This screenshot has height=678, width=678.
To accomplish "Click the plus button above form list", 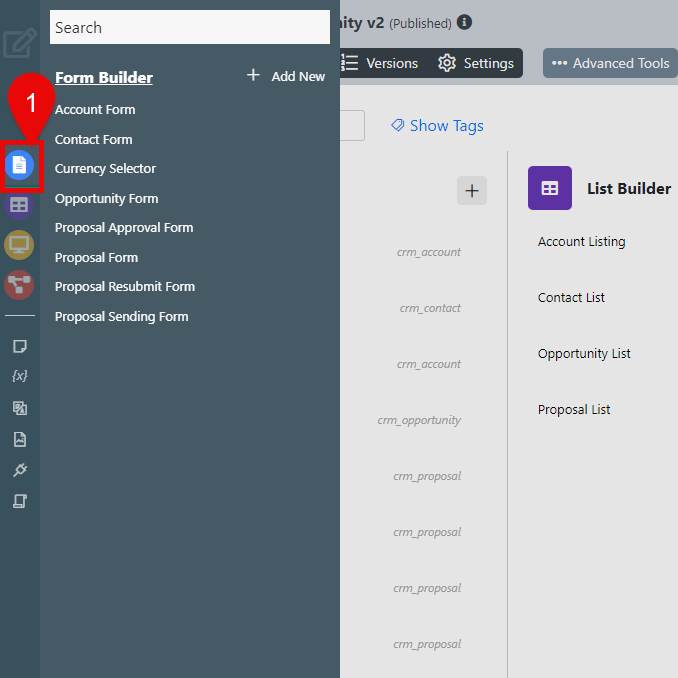I will [472, 191].
